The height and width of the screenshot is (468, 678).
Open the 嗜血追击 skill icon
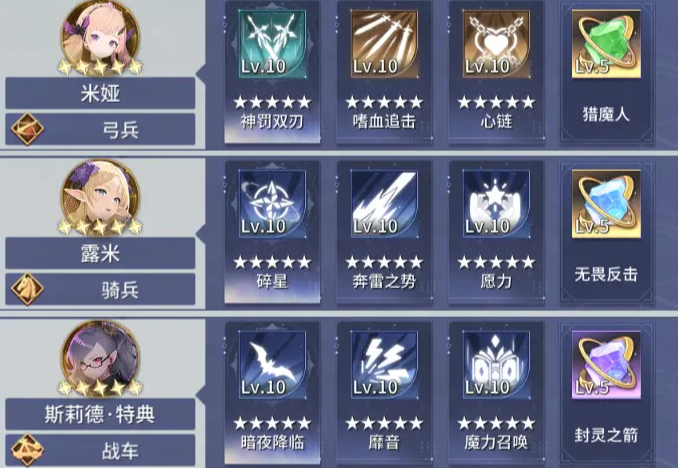384,45
